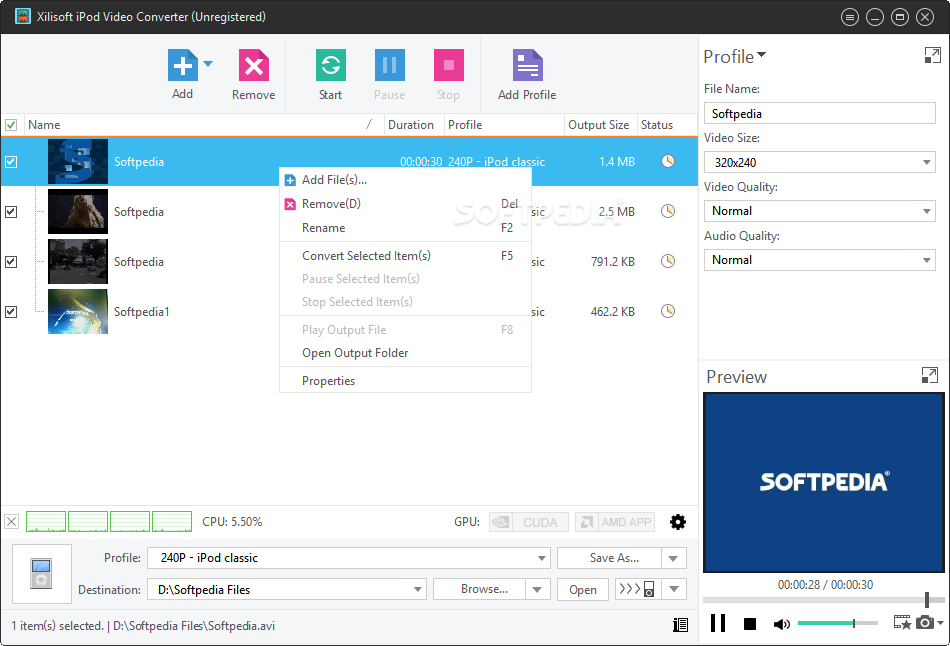Click the iPod device profile icon
The width and height of the screenshot is (950, 646).
(x=41, y=573)
